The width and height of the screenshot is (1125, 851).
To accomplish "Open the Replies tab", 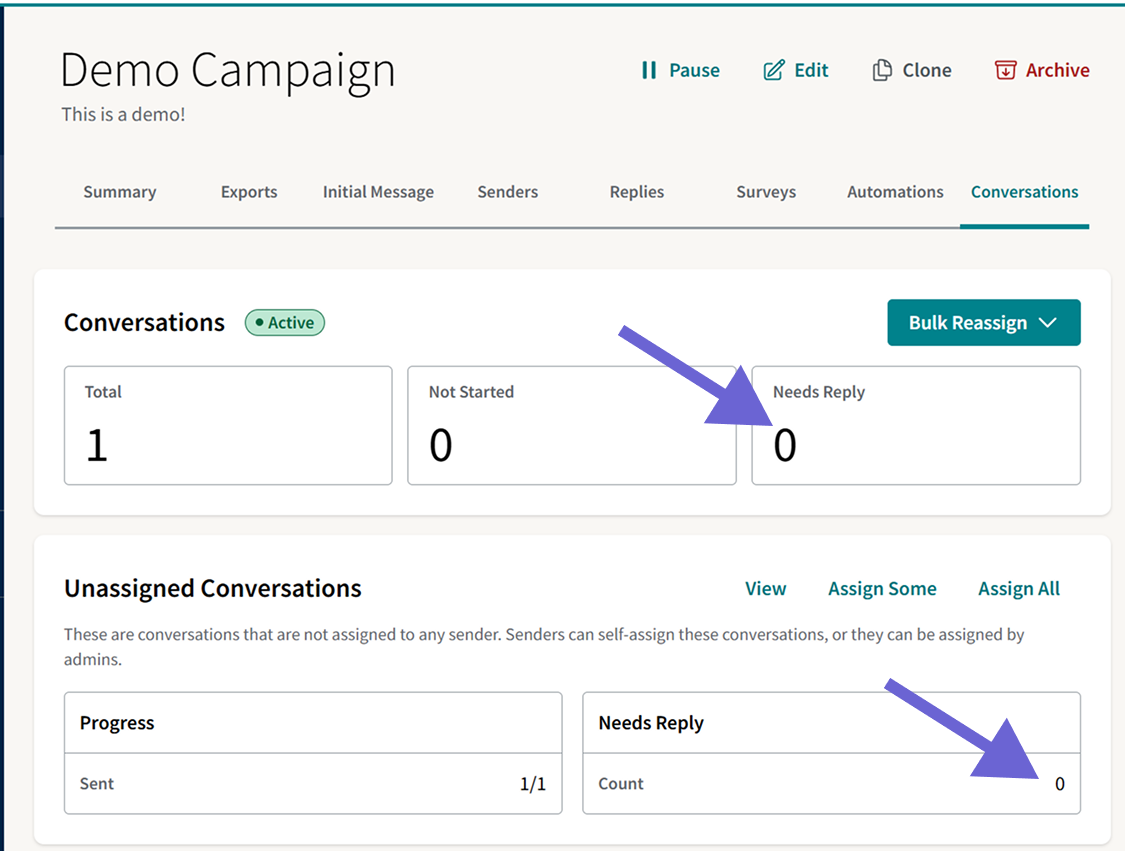I will pyautogui.click(x=637, y=192).
